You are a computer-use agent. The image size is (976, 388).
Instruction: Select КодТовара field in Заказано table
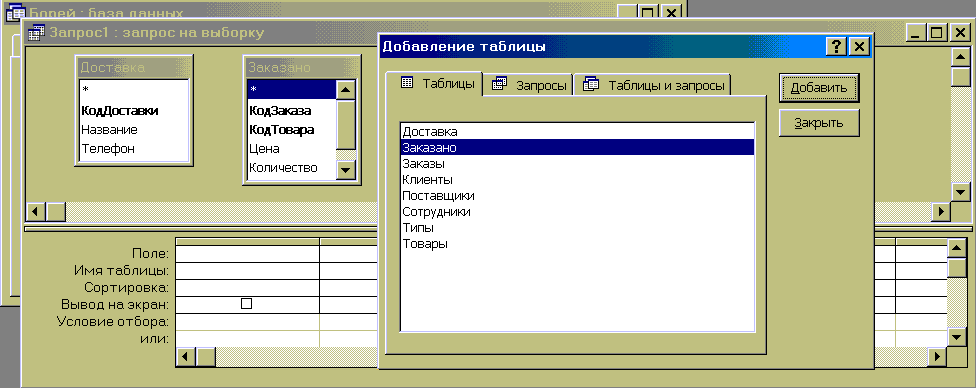coord(291,130)
